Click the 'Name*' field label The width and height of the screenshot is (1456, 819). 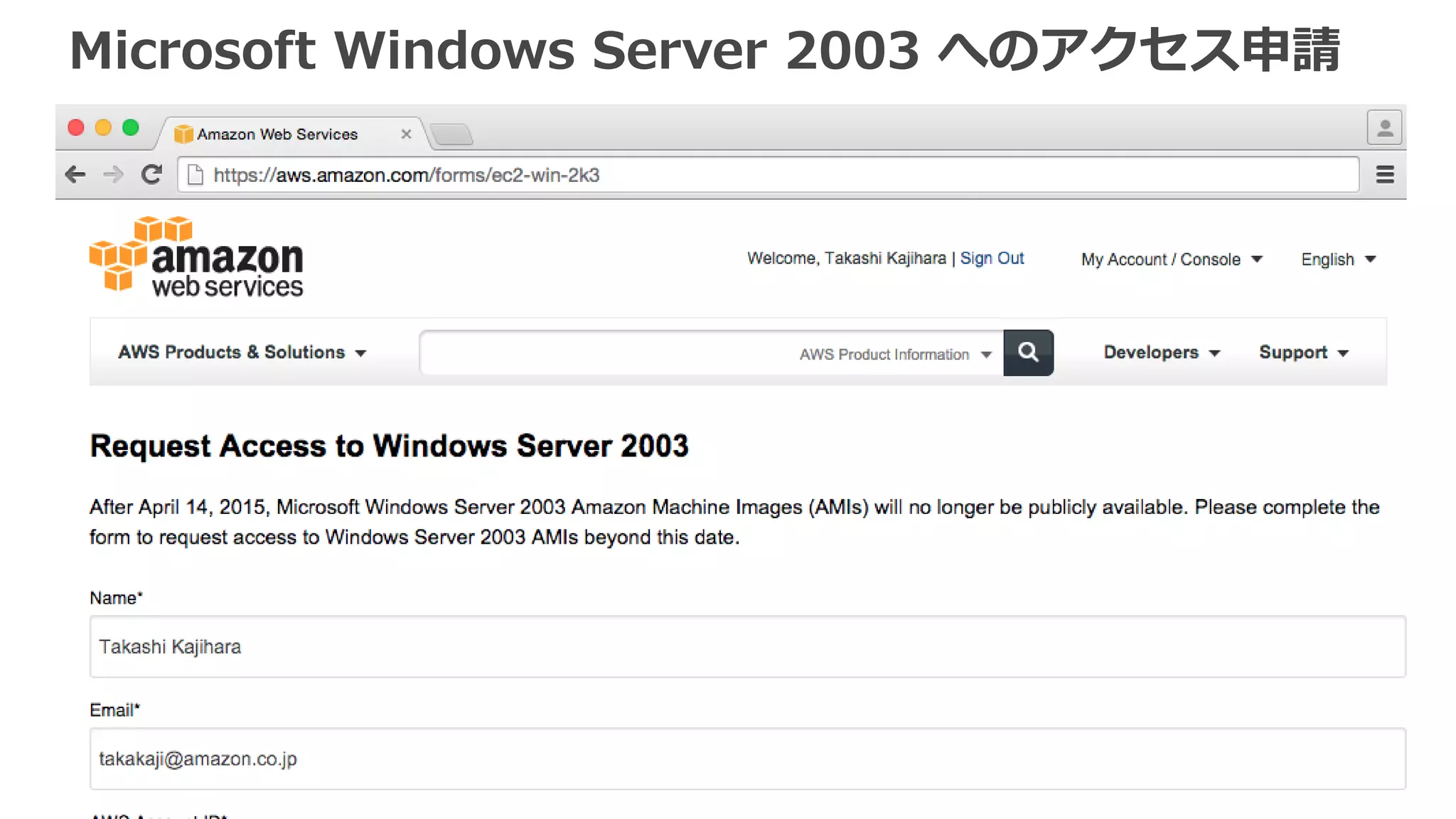point(116,598)
